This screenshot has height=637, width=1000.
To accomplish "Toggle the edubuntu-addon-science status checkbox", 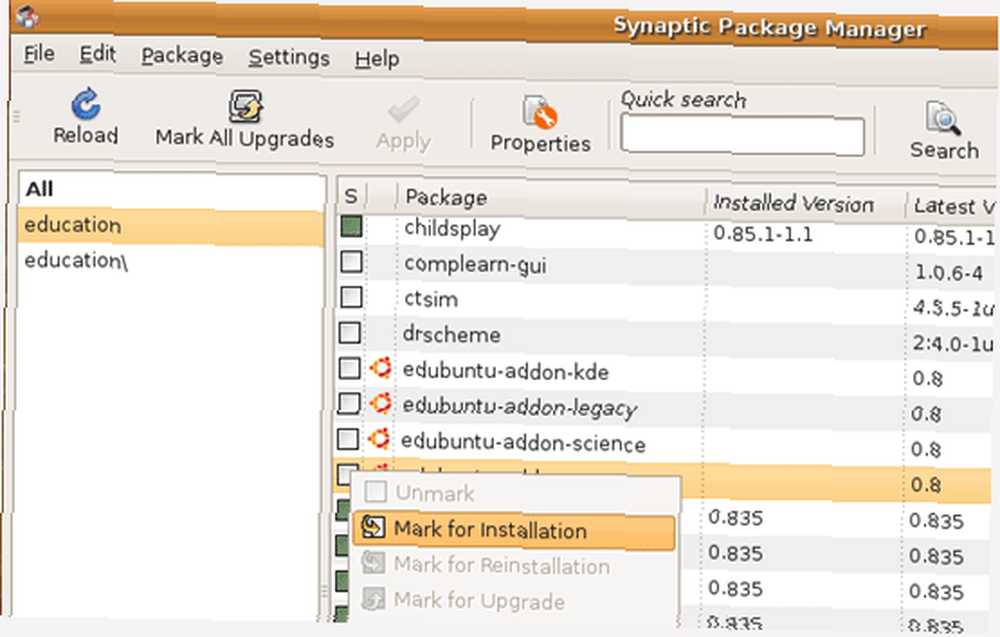I will coord(348,439).
